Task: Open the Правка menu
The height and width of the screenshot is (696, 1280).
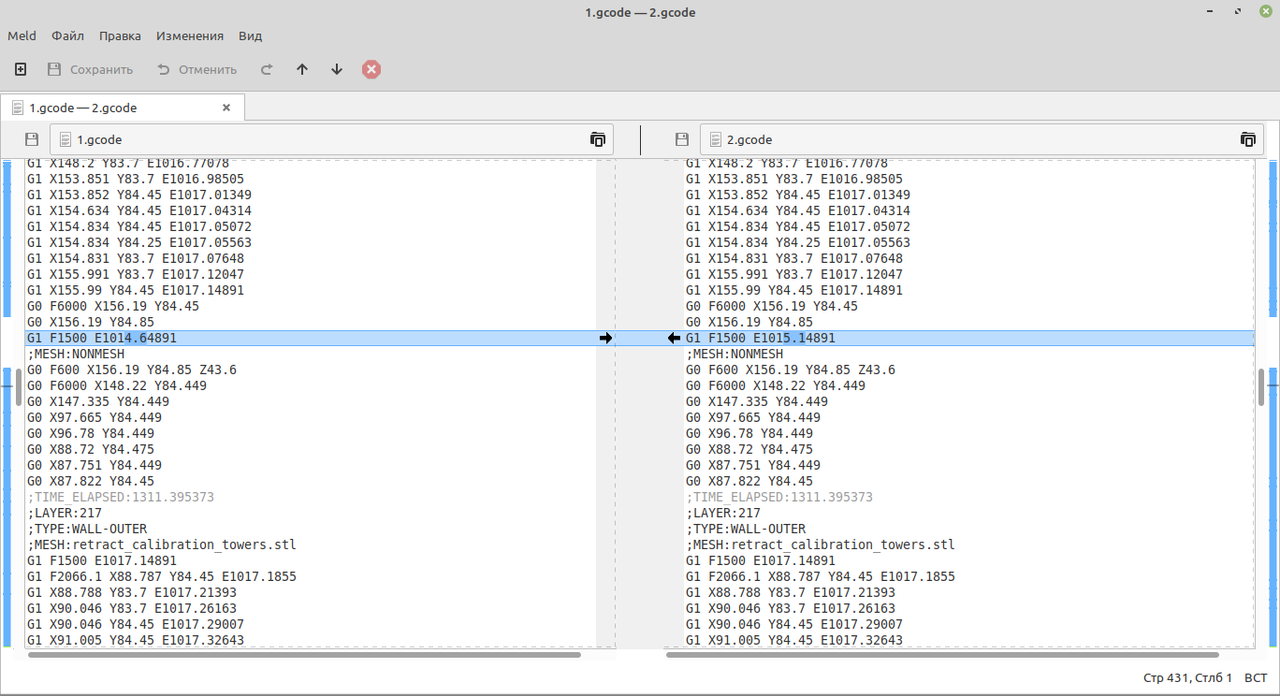Action: 120,35
